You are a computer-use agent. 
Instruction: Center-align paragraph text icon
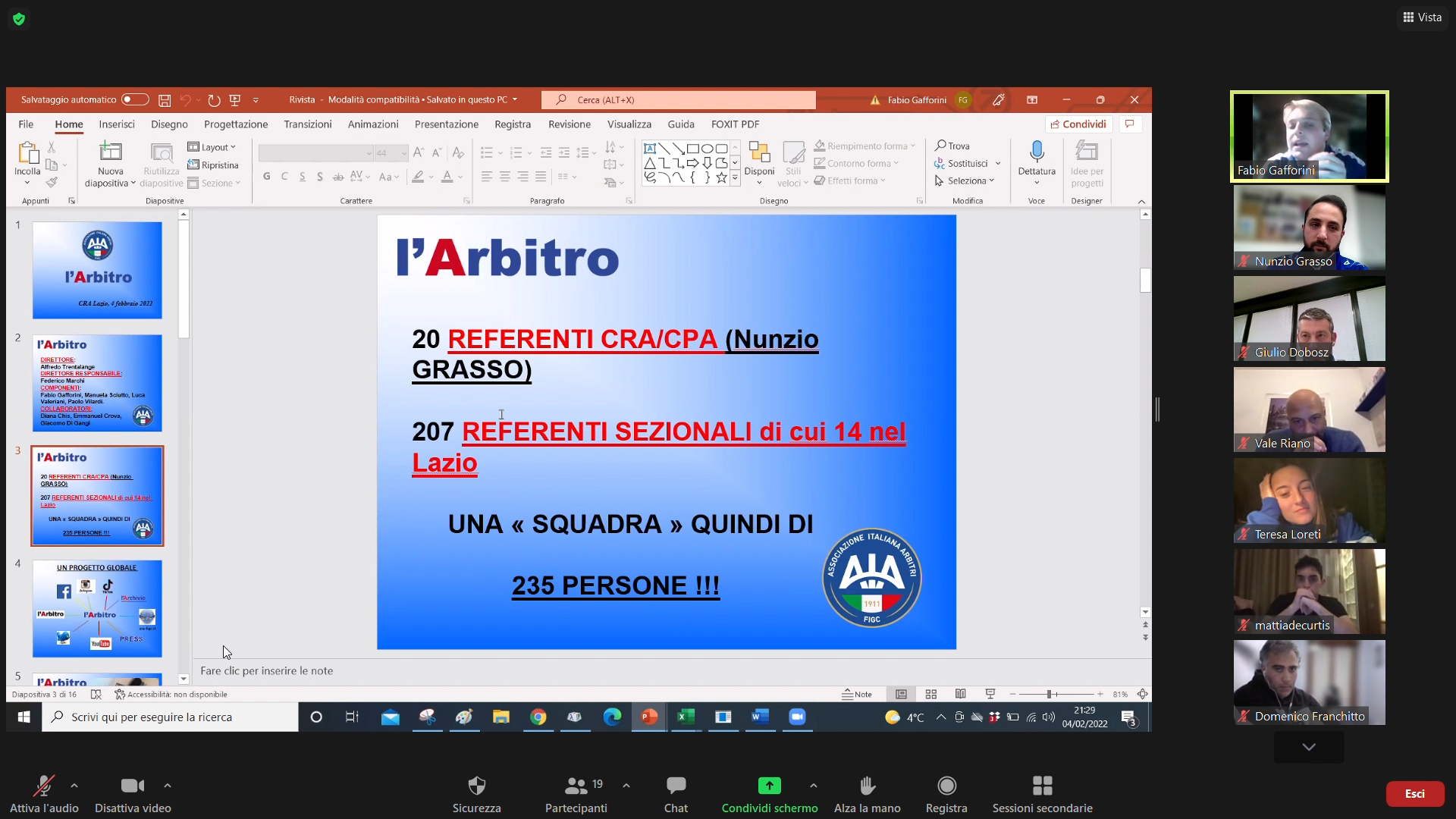504,177
